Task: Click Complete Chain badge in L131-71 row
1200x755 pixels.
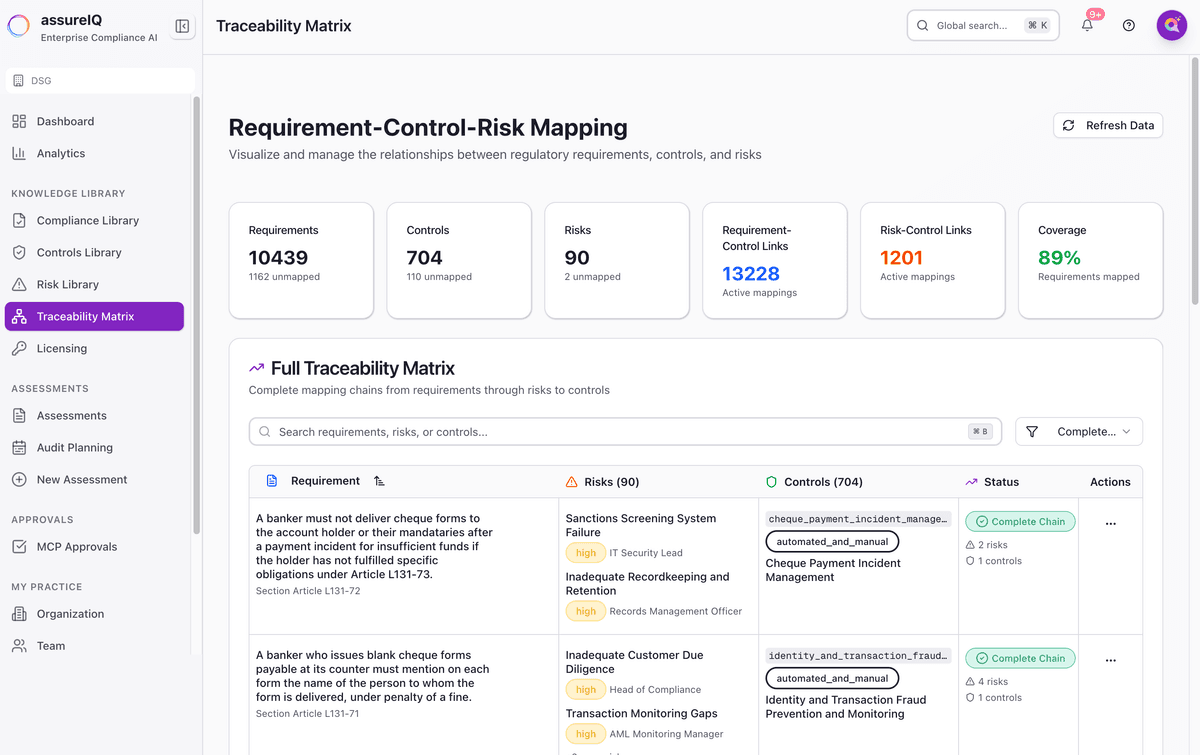Action: pyautogui.click(x=1020, y=658)
